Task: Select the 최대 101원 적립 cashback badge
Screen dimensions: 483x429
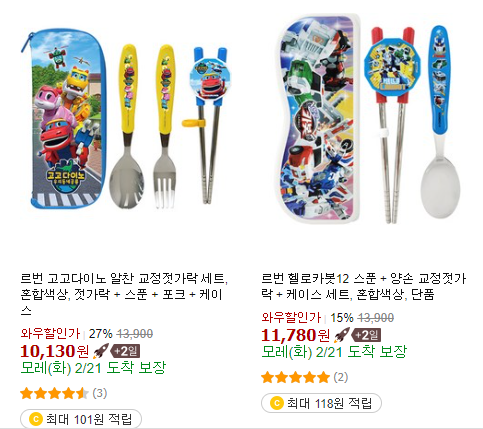Action: (81, 419)
